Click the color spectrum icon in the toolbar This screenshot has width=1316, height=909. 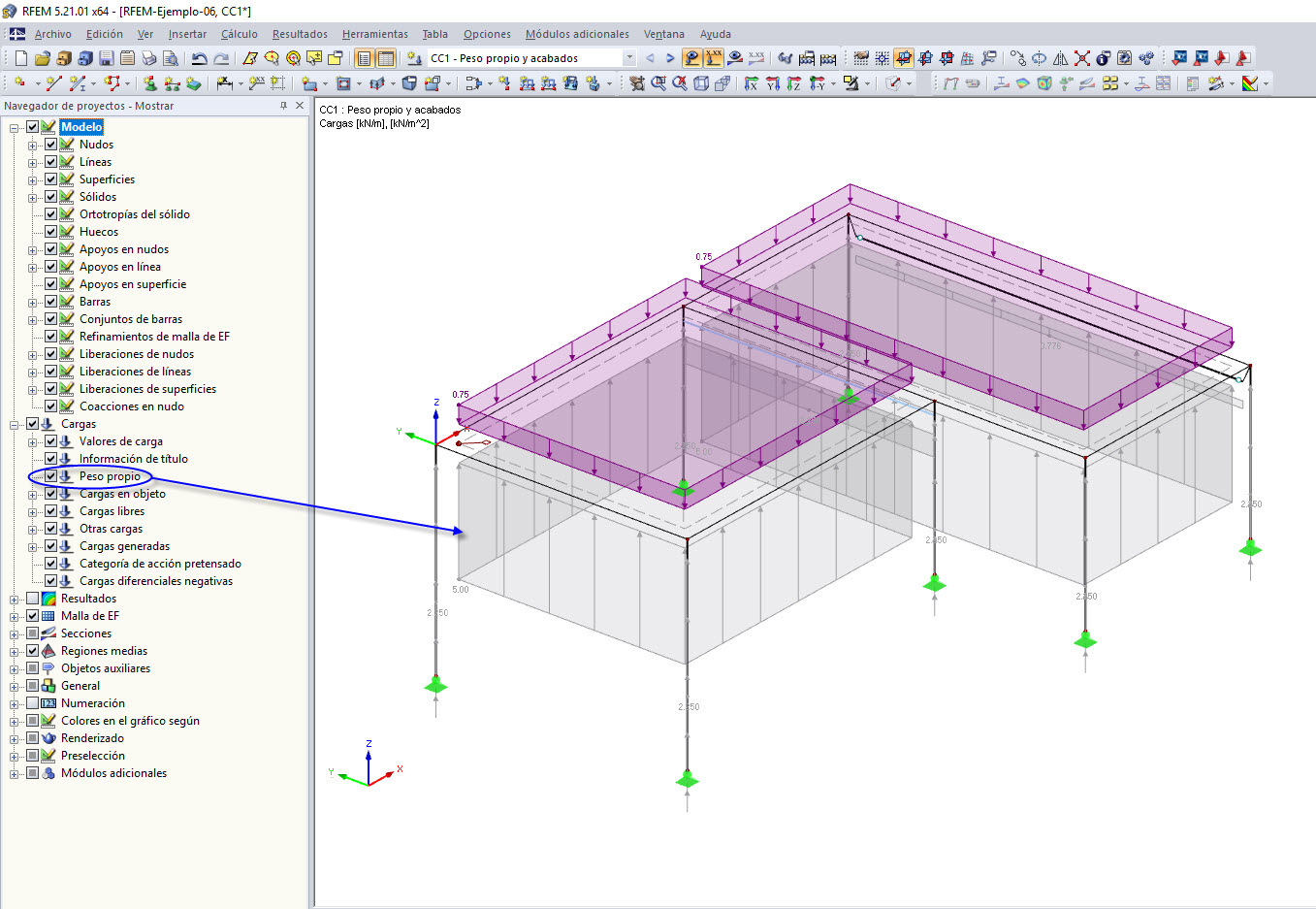coord(1250,83)
